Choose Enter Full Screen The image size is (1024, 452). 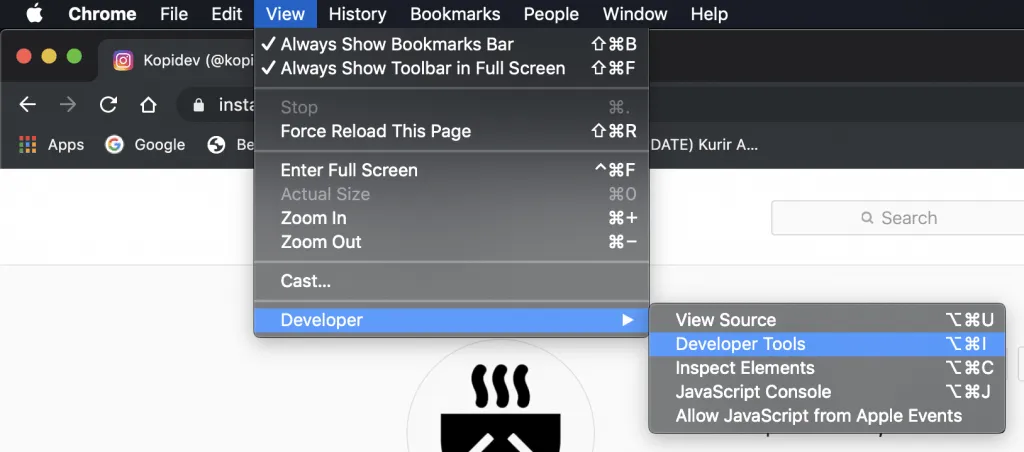click(x=348, y=170)
